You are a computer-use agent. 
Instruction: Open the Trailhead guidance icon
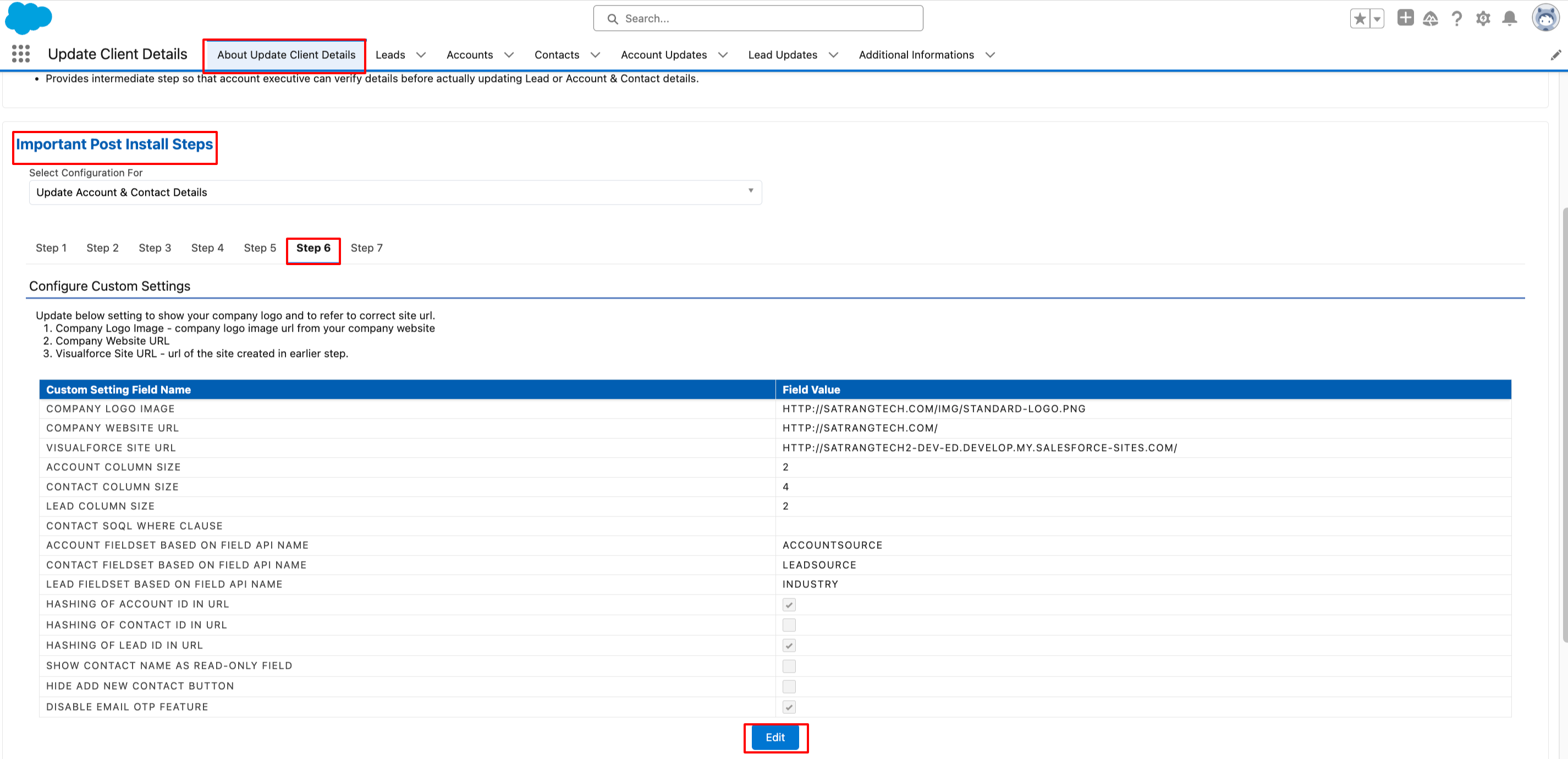[x=1431, y=19]
